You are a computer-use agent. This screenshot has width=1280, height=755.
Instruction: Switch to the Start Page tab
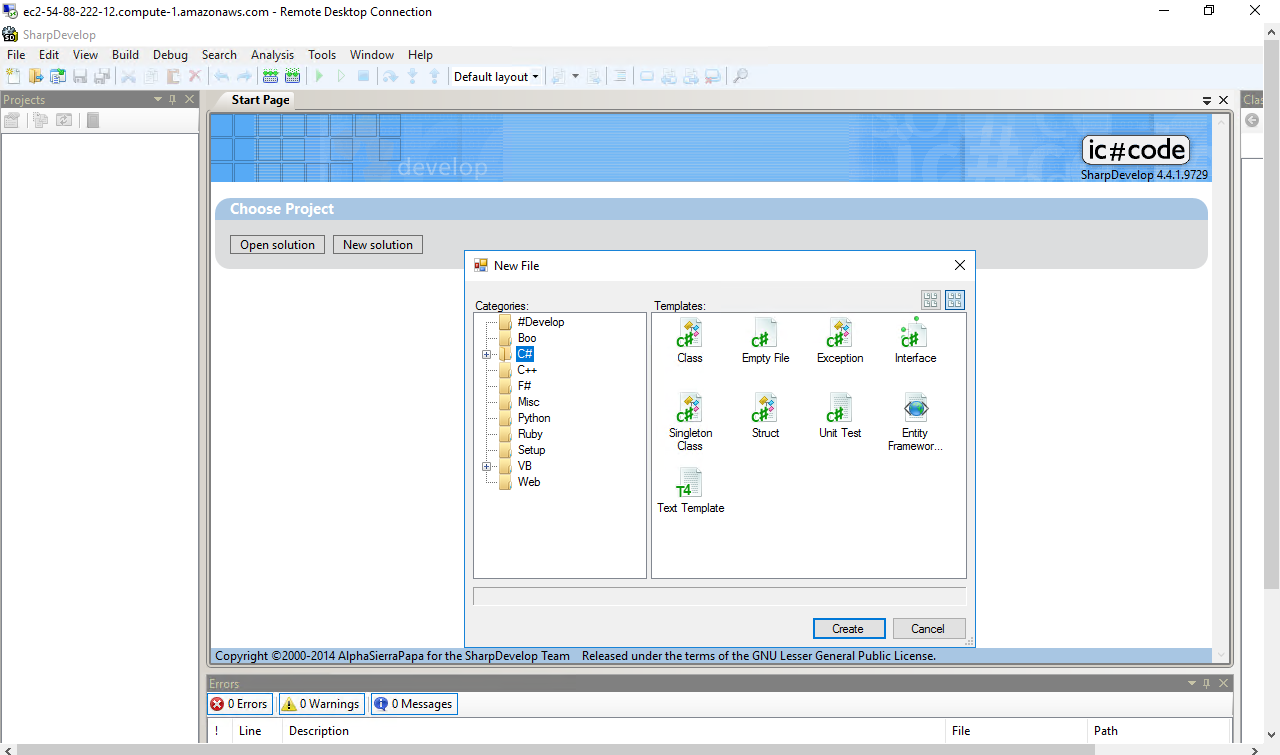pos(260,100)
